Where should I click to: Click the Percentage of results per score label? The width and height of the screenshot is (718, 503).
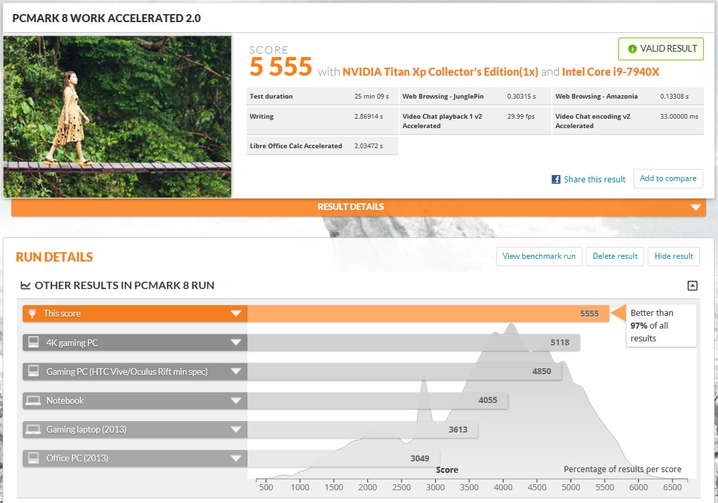tap(622, 469)
